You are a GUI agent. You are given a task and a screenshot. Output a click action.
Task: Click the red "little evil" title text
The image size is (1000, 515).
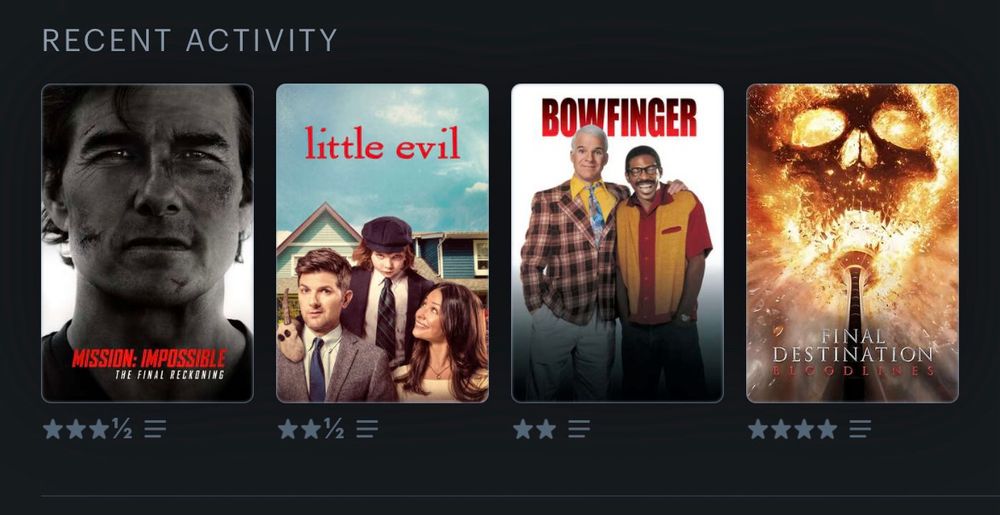382,143
